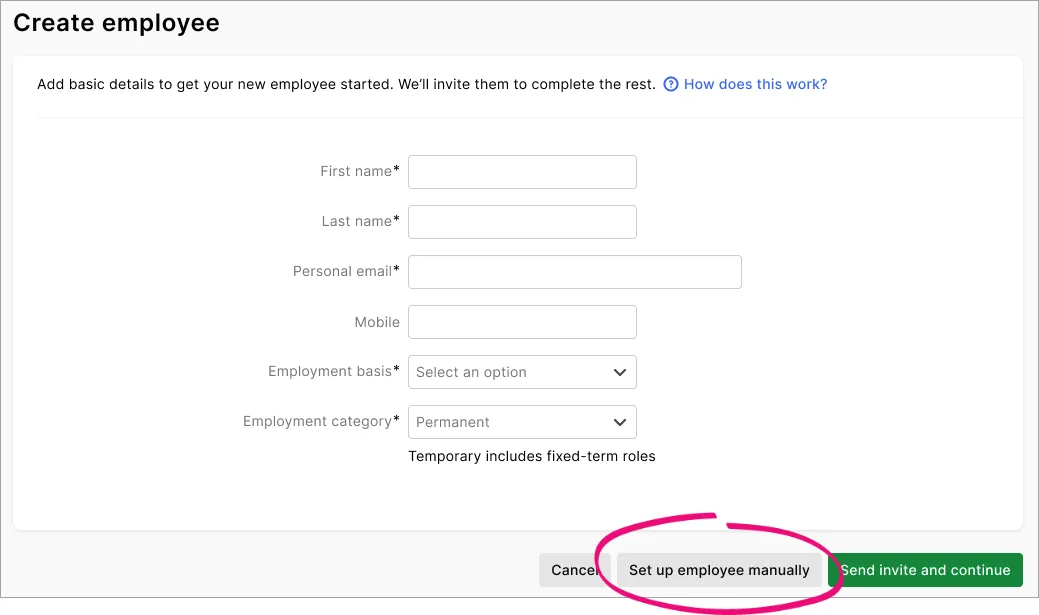The width and height of the screenshot is (1039, 615).
Task: Expand the Employment category dropdown
Action: click(x=521, y=422)
